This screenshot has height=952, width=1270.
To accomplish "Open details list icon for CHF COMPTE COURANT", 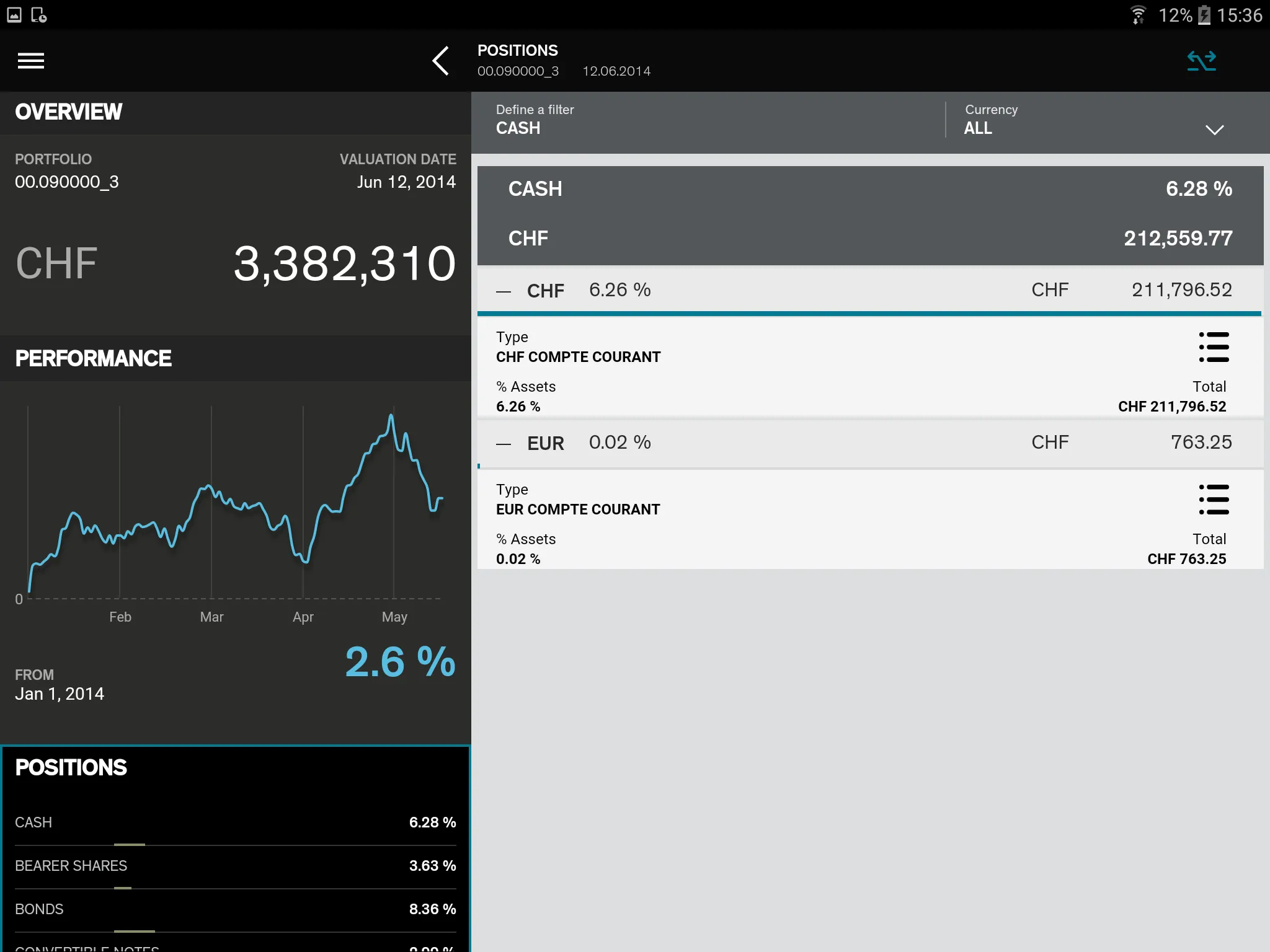I will click(1214, 347).
